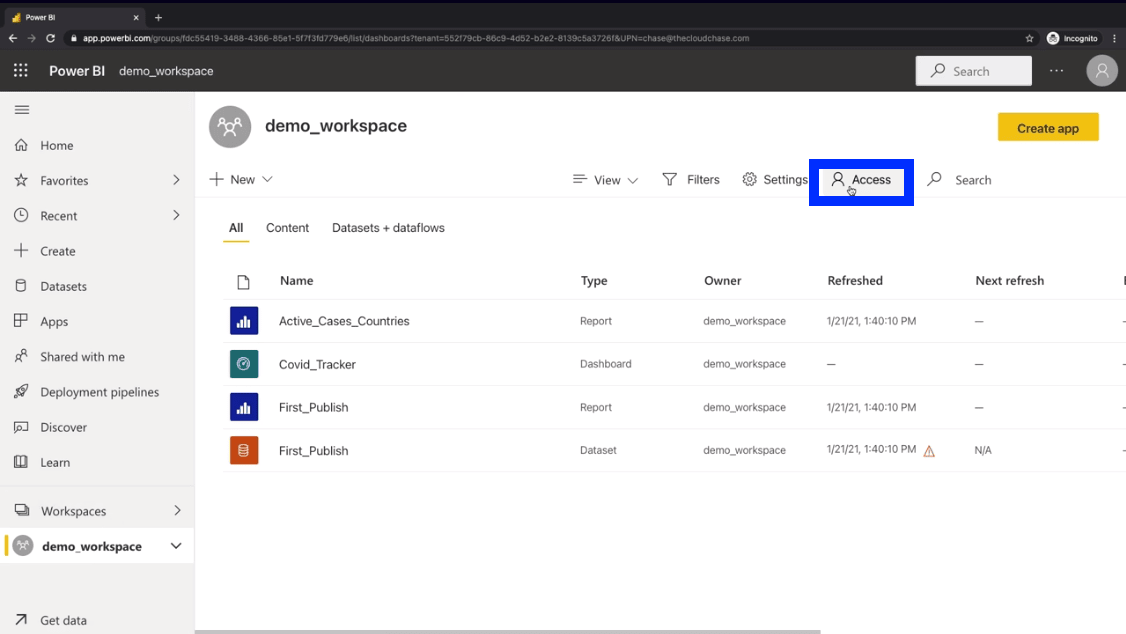Click the Covid_Tracker dashboard icon
This screenshot has width=1126, height=634.
pos(244,364)
